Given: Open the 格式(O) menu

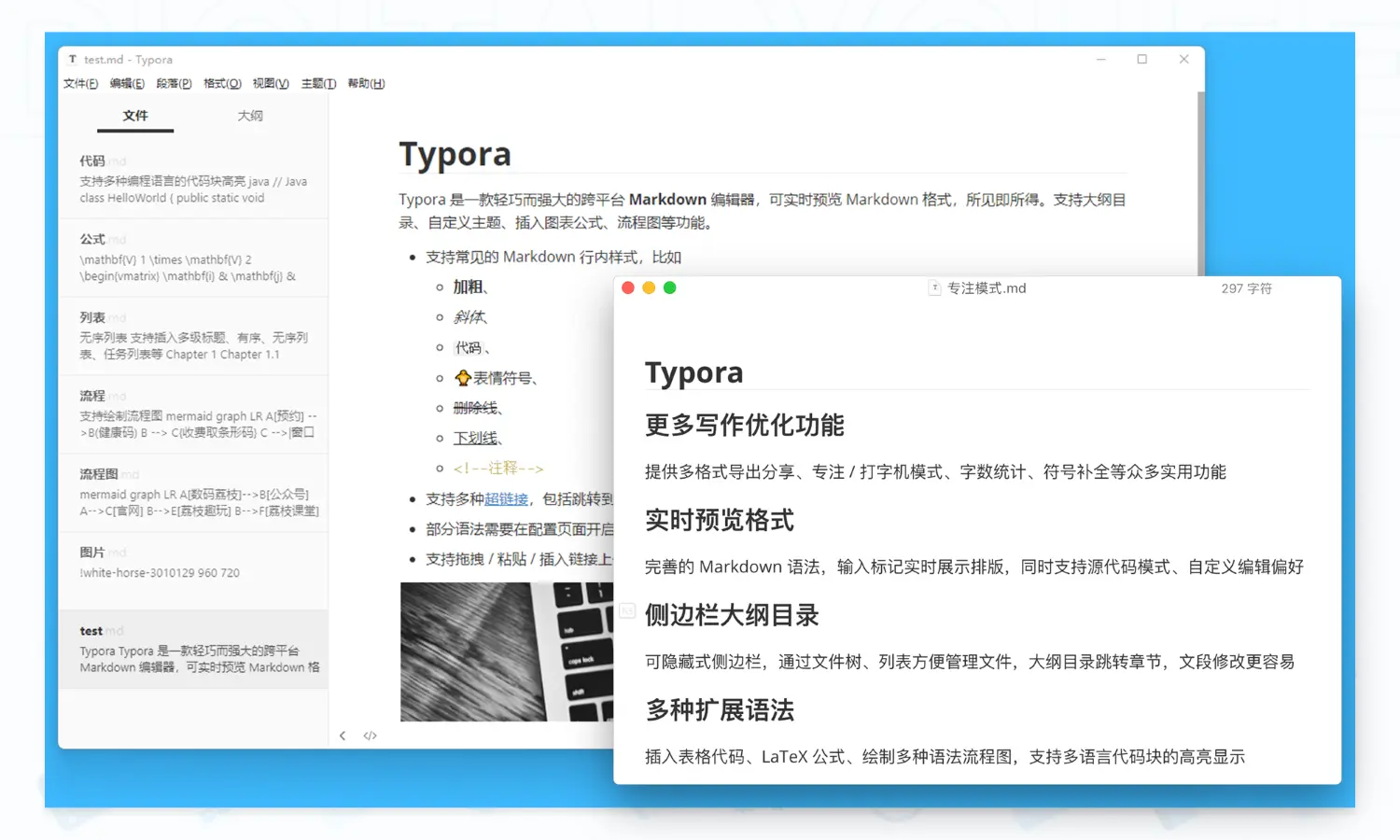Looking at the screenshot, I should (221, 83).
